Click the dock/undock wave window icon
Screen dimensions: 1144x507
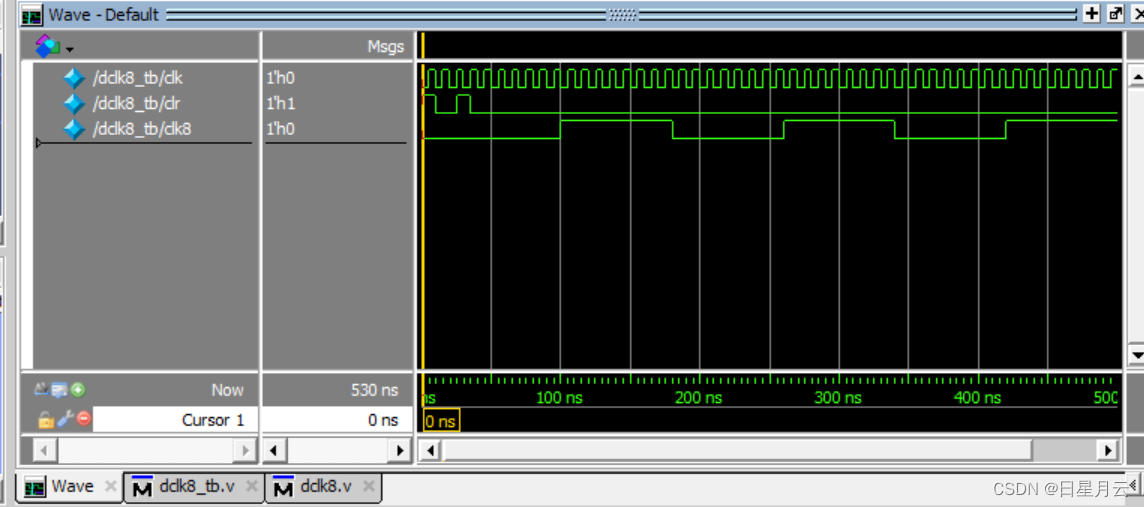[1116, 14]
